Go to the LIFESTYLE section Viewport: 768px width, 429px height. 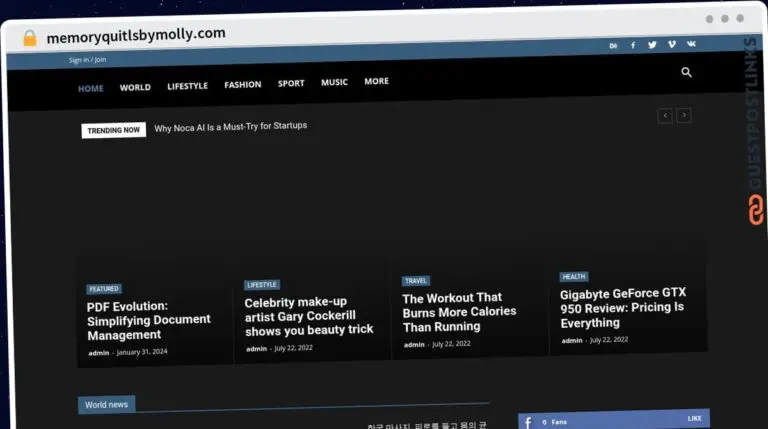[x=187, y=86]
